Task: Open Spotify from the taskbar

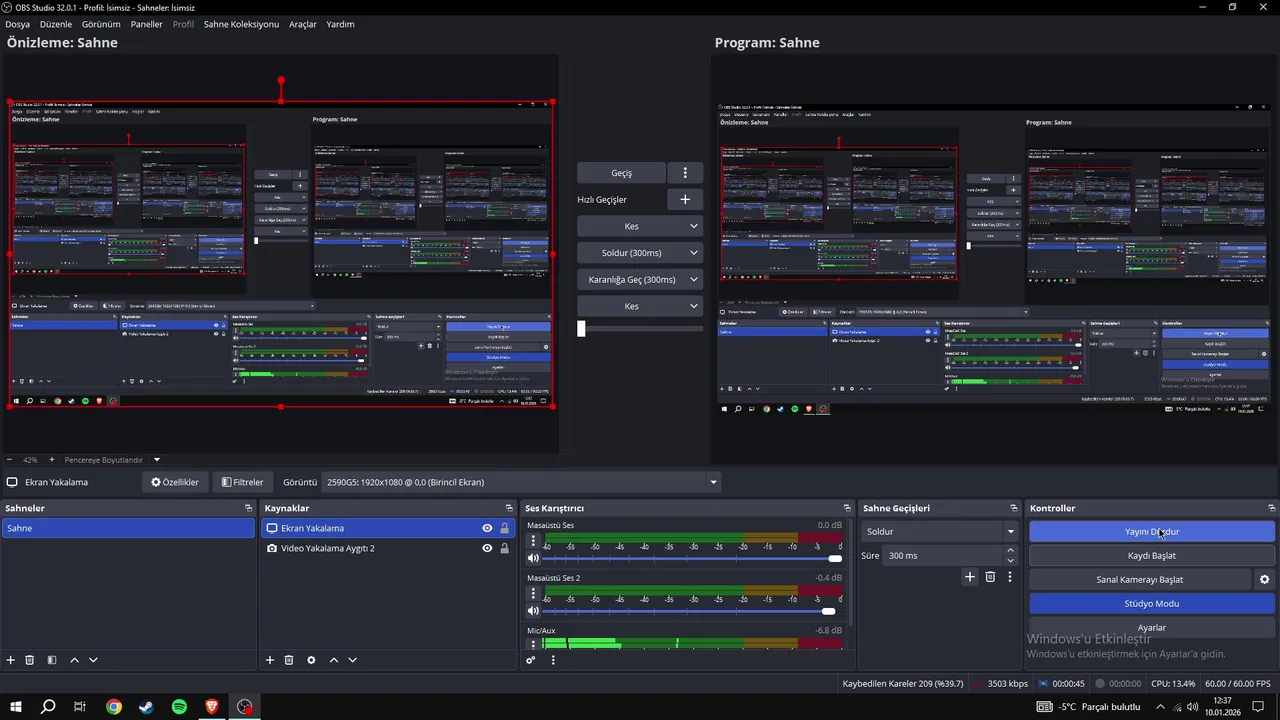Action: tap(179, 707)
